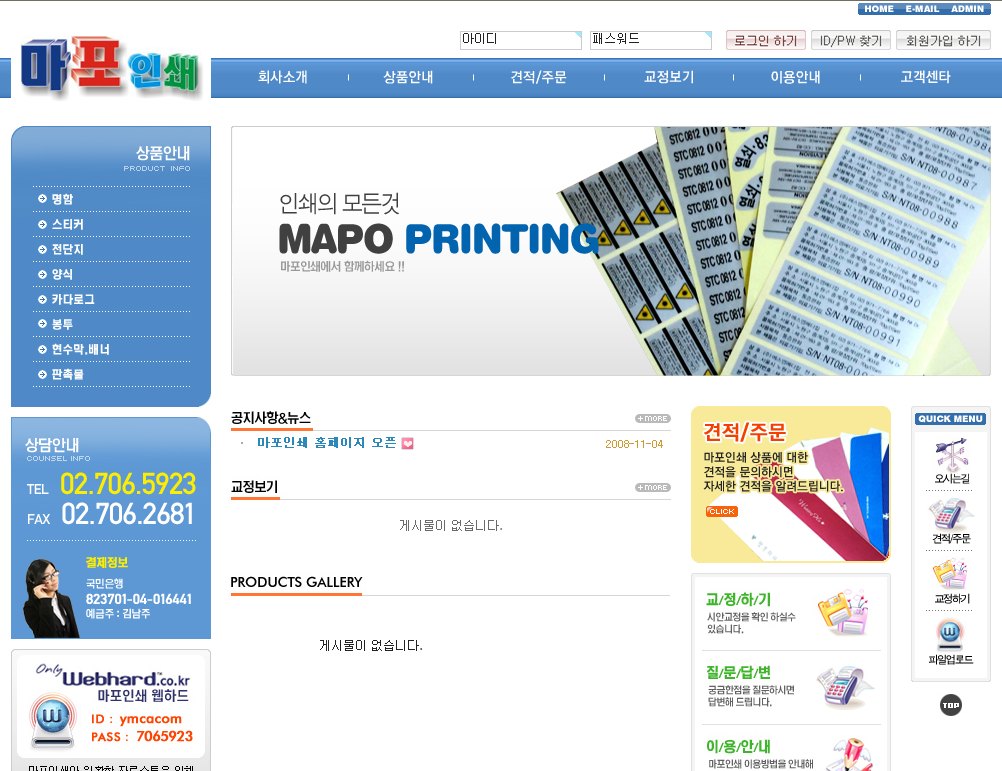1002x771 pixels.
Task: Click the FAX number 02.706.2681
Action: coord(128,514)
